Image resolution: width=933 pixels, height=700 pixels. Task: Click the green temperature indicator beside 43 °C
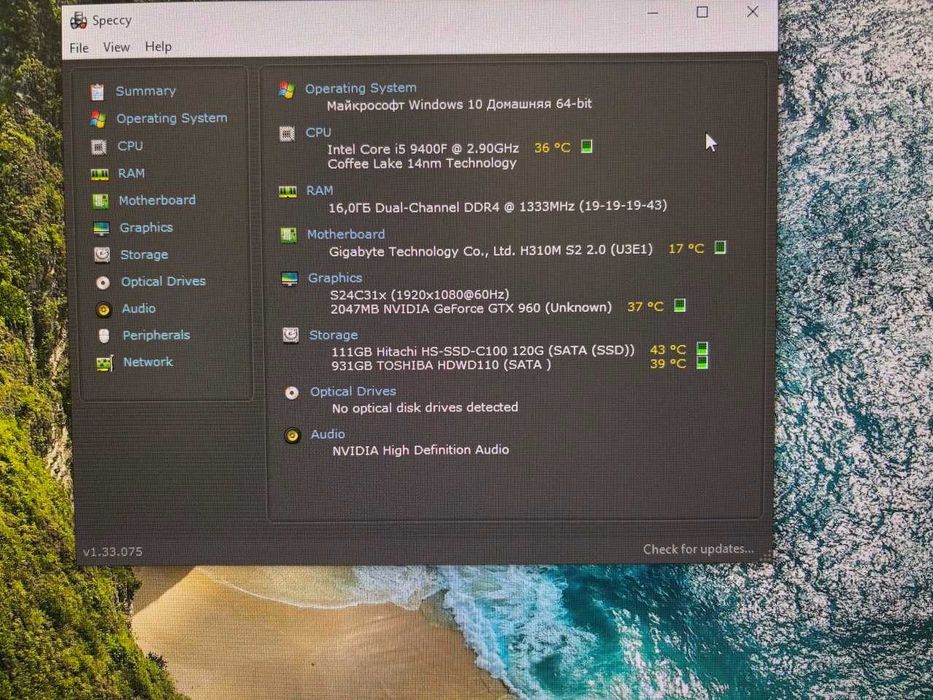(702, 348)
